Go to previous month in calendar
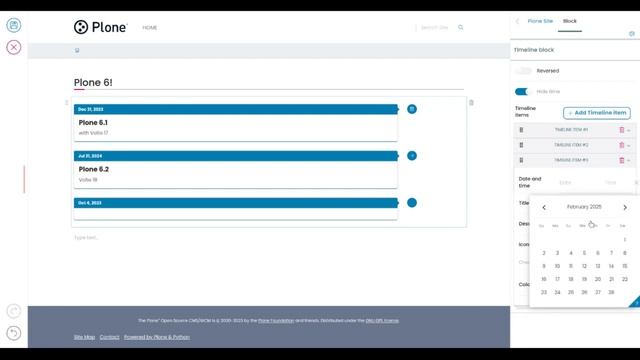The width and height of the screenshot is (640, 360). point(544,207)
